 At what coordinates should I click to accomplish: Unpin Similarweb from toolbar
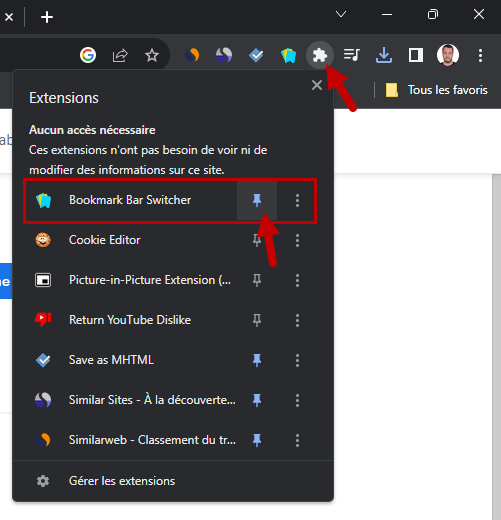click(x=257, y=440)
